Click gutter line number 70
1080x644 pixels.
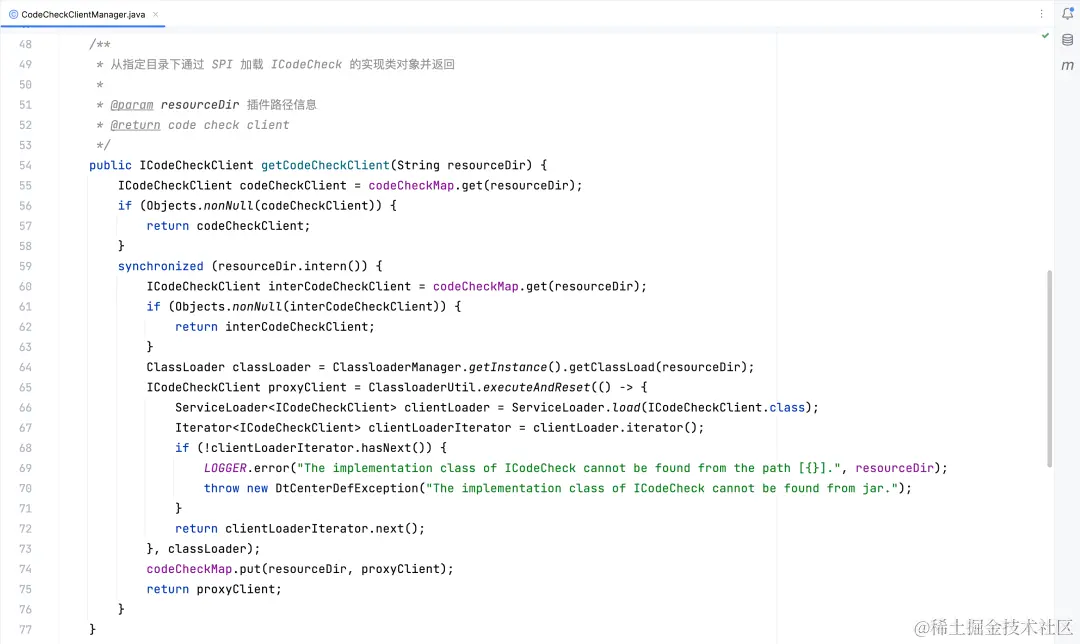pos(25,488)
